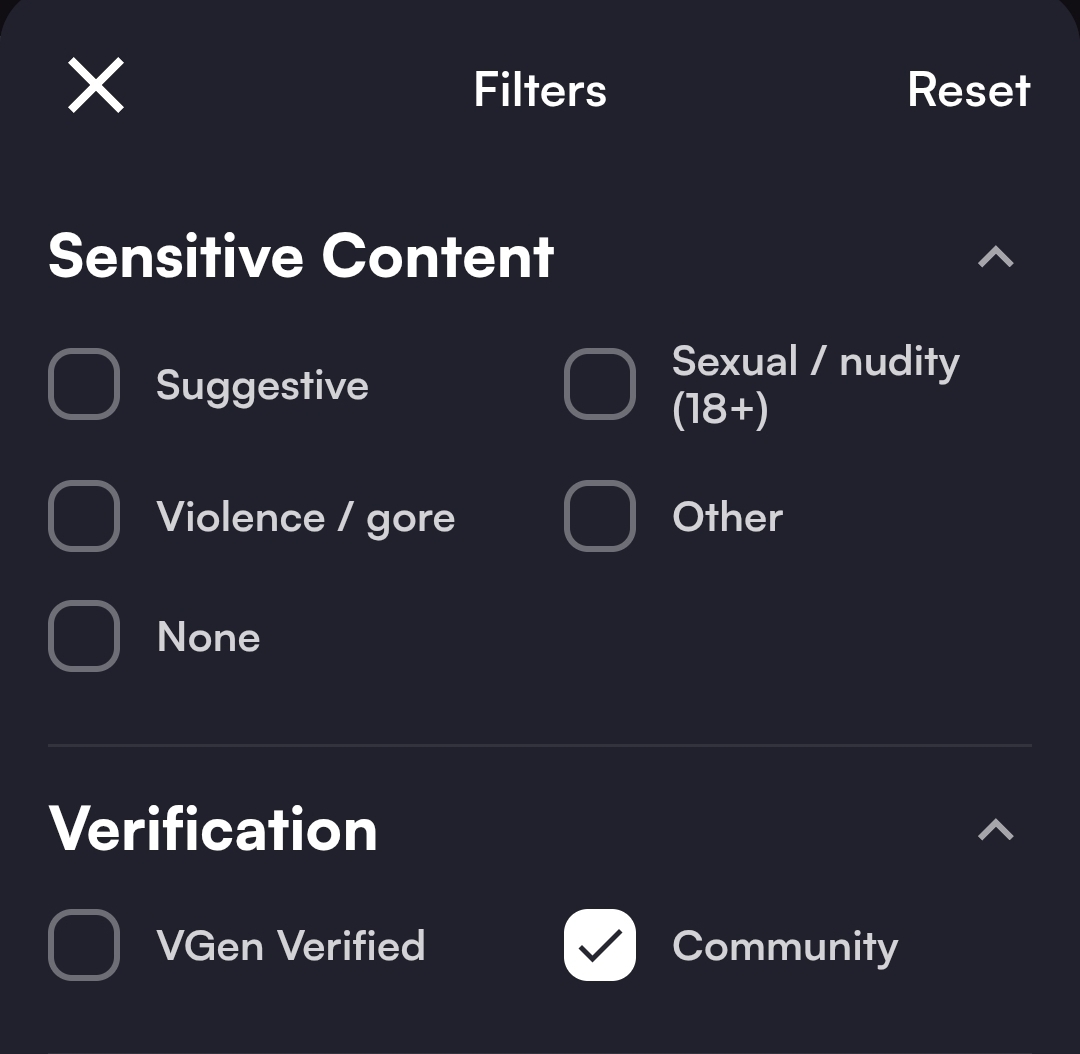Tick the Other sensitive content checkbox
This screenshot has width=1080, height=1054.
pyautogui.click(x=600, y=516)
